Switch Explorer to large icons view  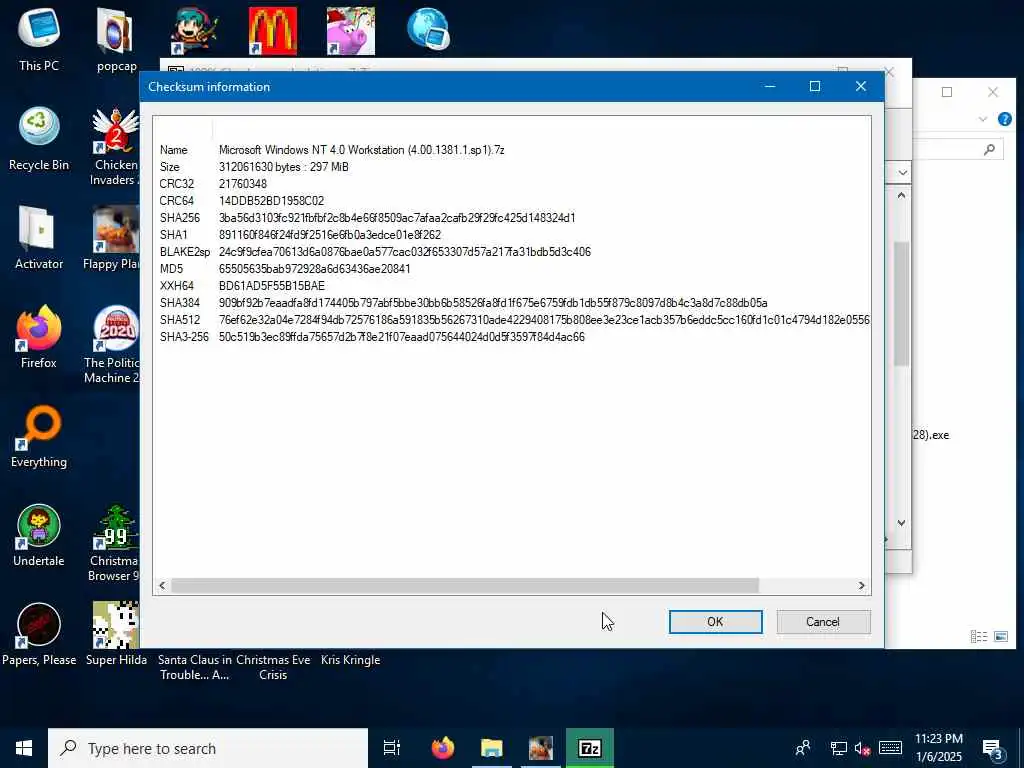coord(1000,636)
